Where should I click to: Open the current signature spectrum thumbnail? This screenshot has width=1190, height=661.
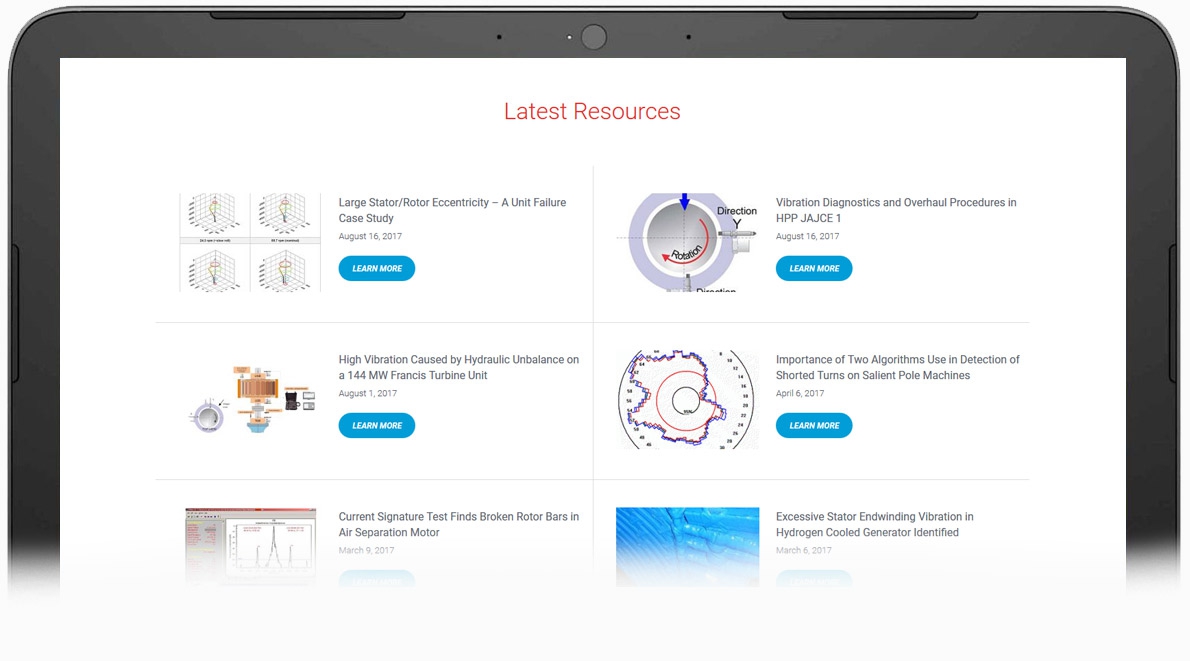[250, 546]
